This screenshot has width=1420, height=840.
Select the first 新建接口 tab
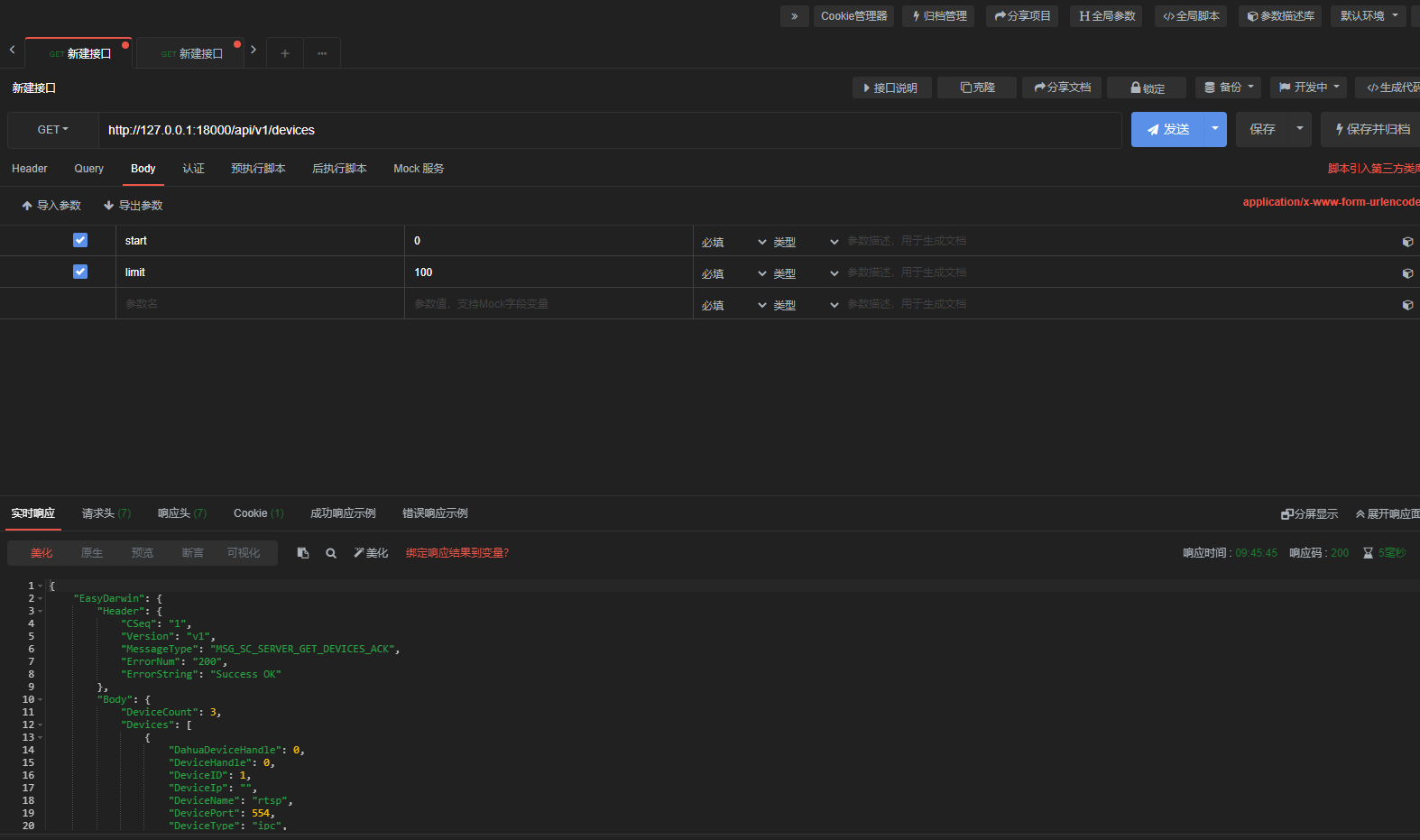click(x=79, y=53)
